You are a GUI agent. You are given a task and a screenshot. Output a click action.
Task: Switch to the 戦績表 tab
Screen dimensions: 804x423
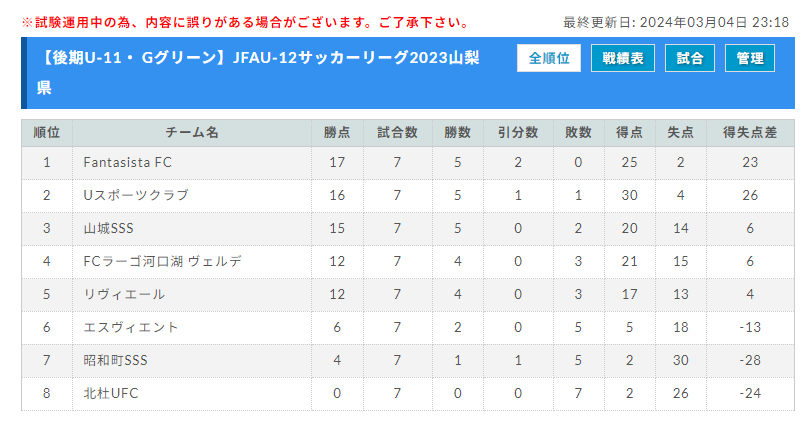pyautogui.click(x=622, y=58)
